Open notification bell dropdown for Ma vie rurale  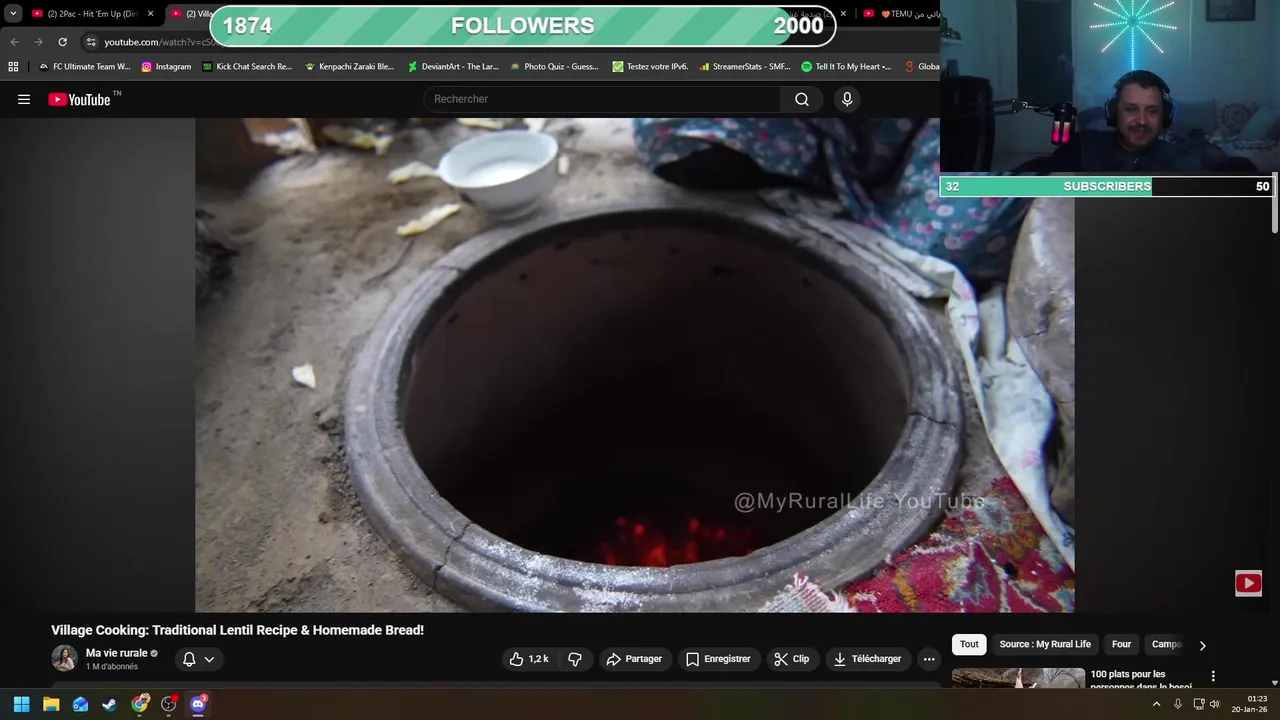tap(198, 659)
